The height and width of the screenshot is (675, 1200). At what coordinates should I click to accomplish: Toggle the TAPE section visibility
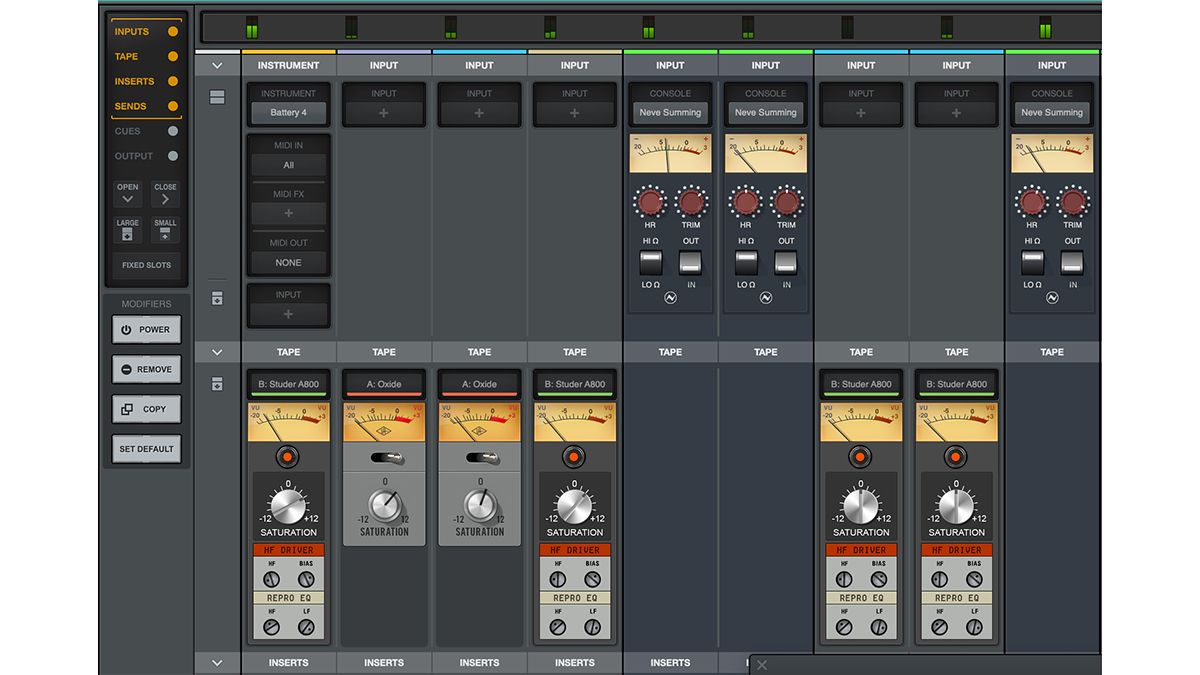pyautogui.click(x=145, y=57)
